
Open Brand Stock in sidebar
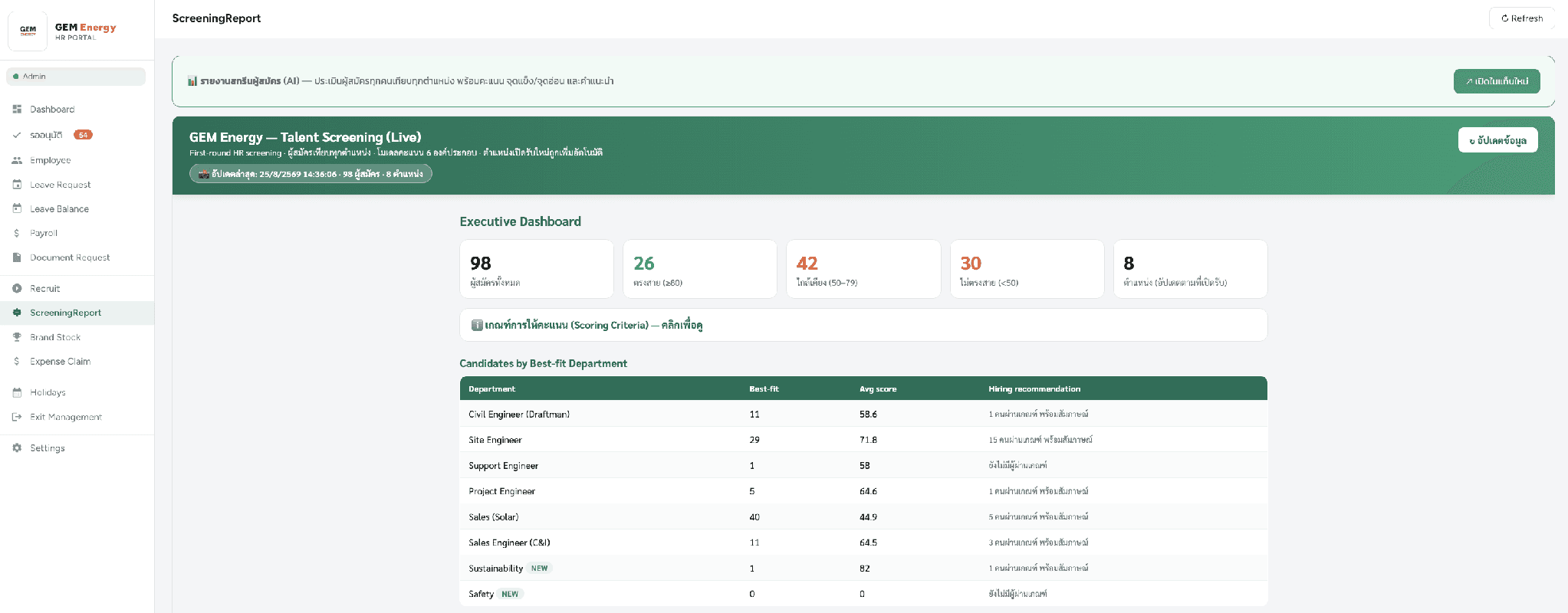[x=77, y=337]
